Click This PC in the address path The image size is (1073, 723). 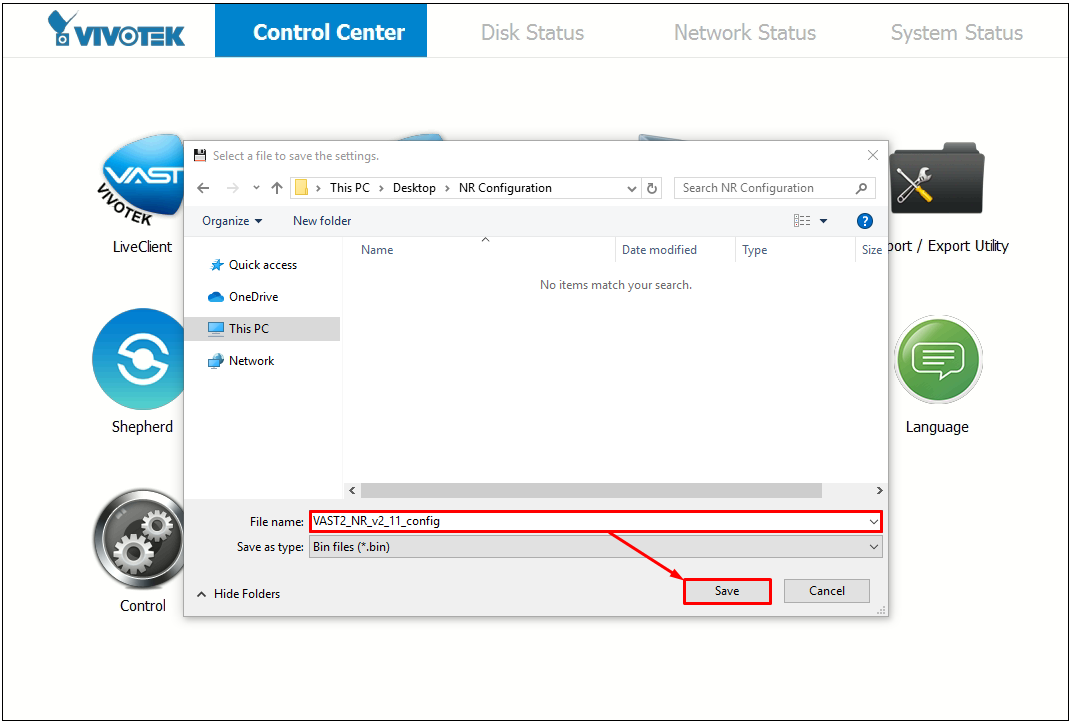click(x=350, y=188)
